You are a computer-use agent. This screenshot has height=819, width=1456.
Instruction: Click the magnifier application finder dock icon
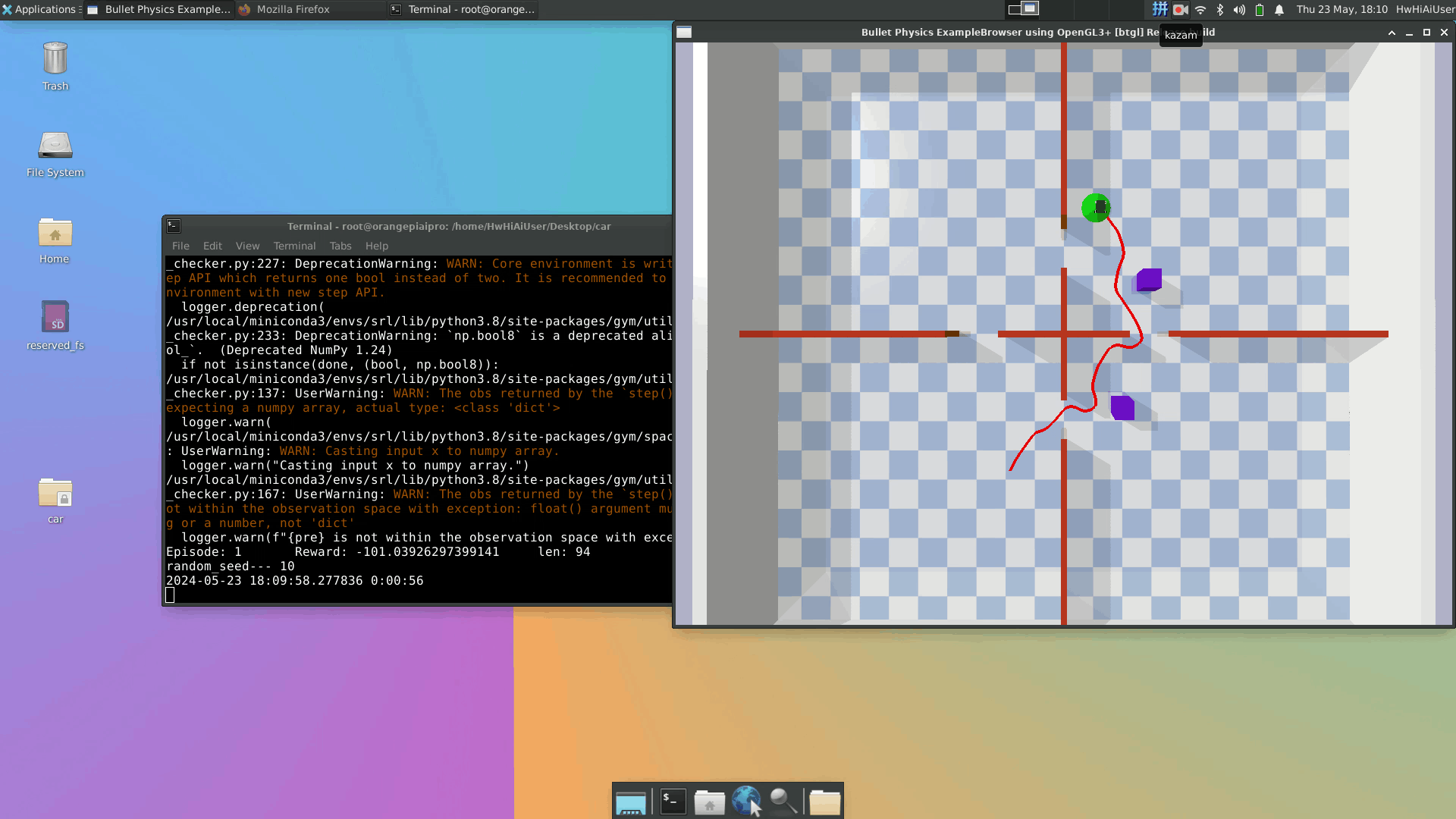[x=783, y=801]
